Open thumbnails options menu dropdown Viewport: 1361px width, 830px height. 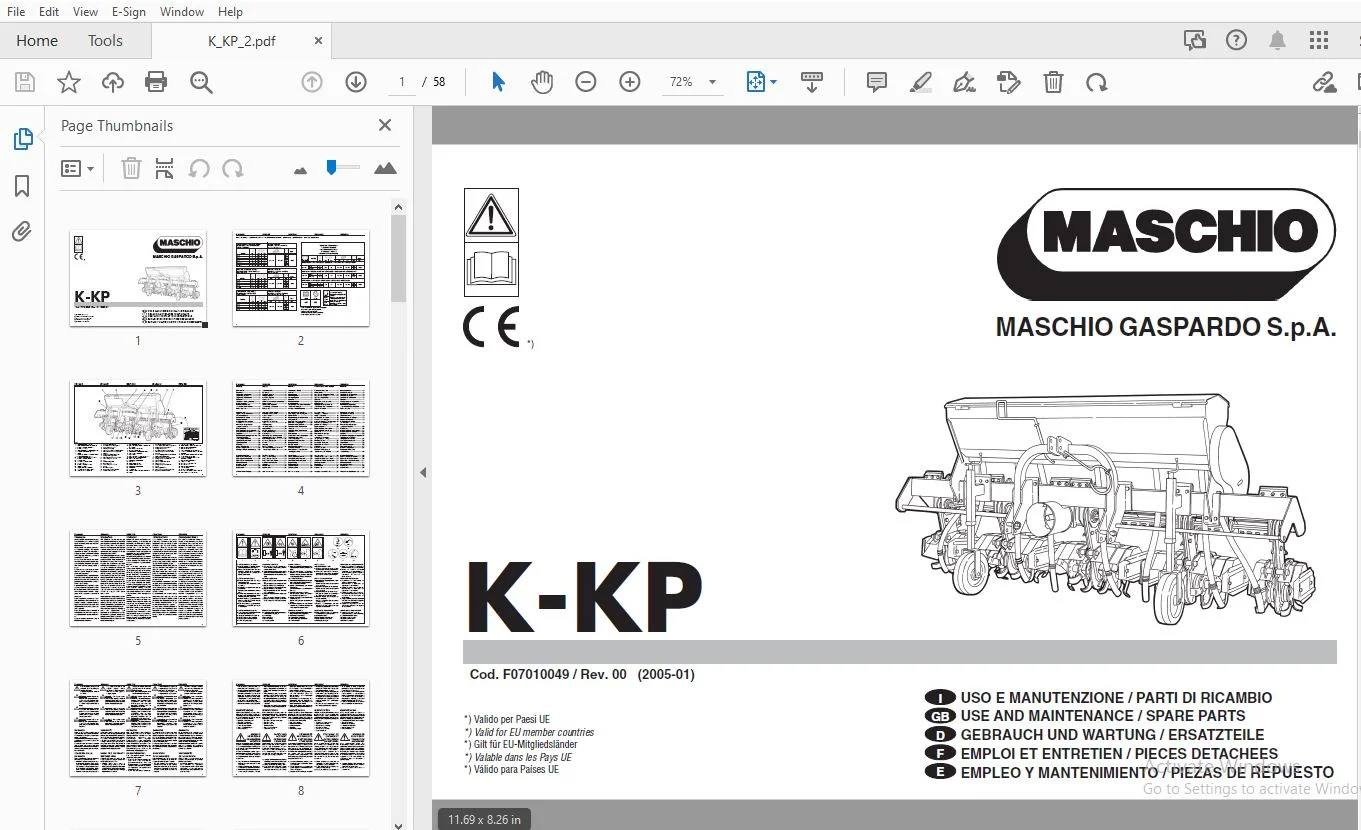(x=77, y=169)
